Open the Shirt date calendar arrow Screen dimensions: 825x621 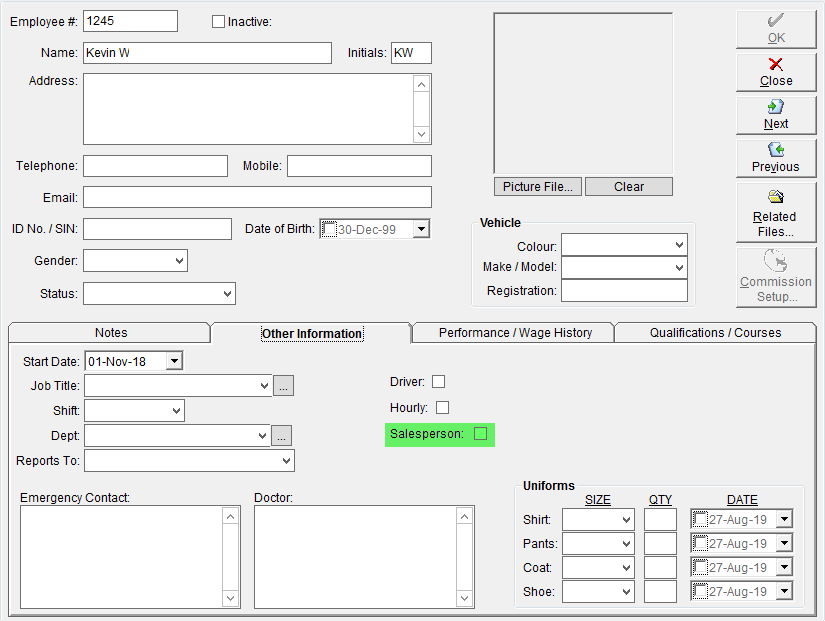tap(784, 519)
